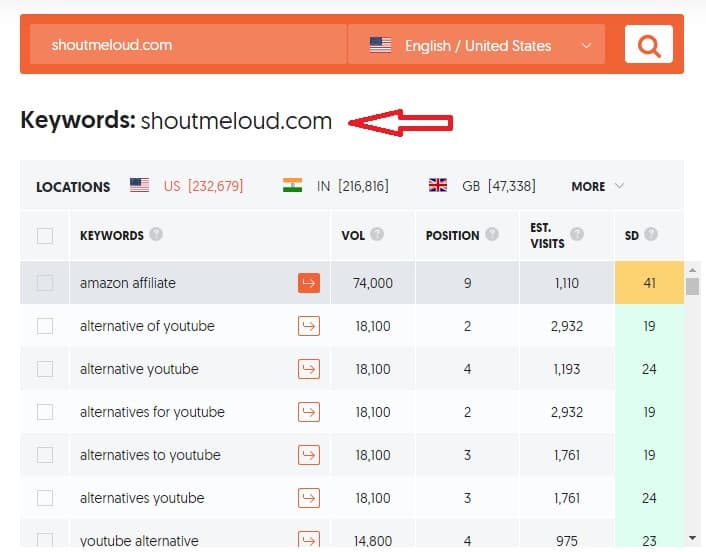
Task: Open export arrow for youtube alternative row
Action: click(x=309, y=539)
